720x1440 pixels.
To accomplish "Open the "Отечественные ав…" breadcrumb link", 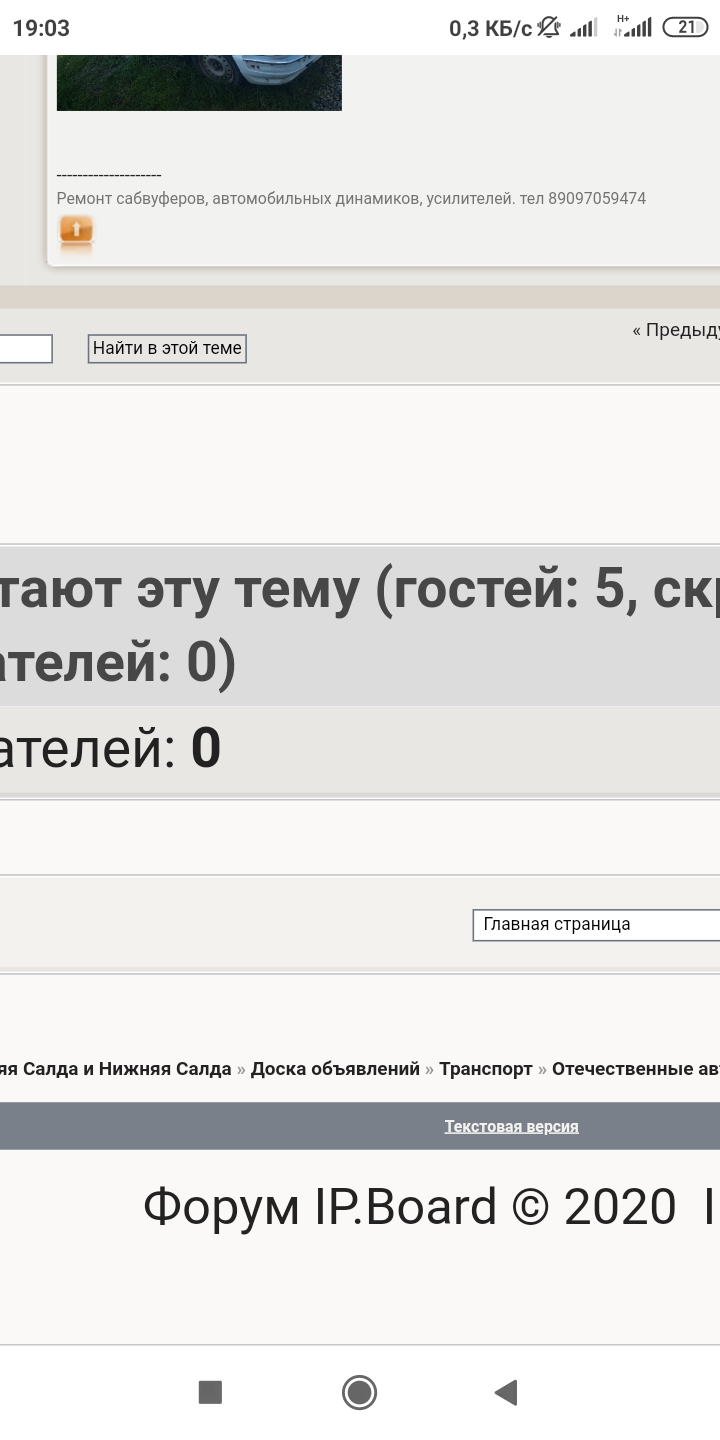I will pyautogui.click(x=635, y=1069).
